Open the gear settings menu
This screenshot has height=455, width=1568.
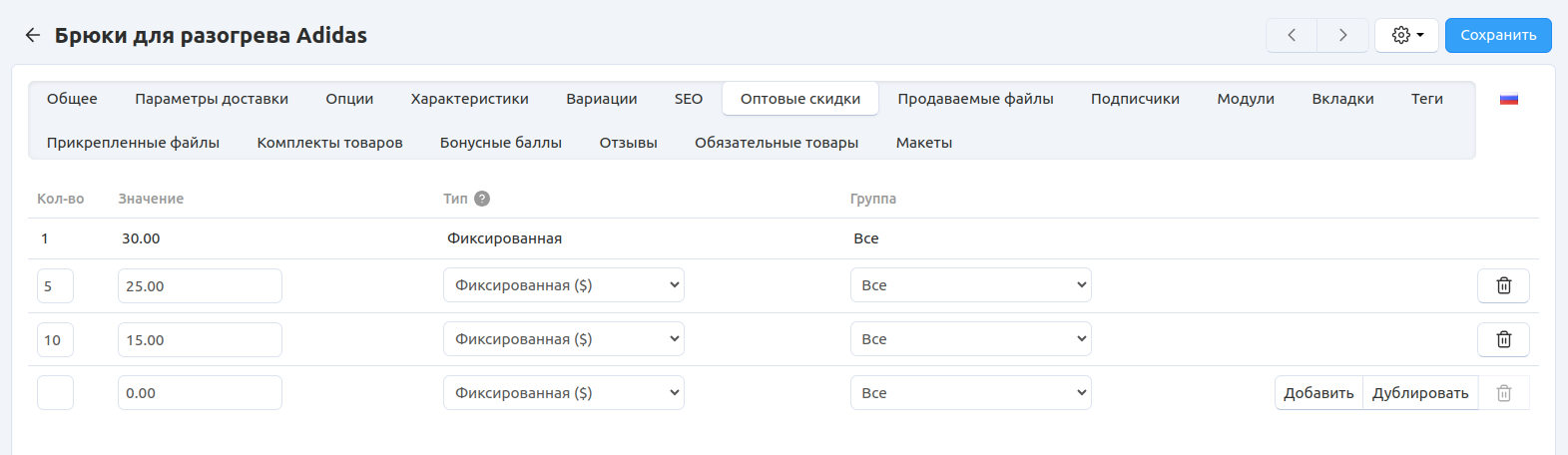1406,35
